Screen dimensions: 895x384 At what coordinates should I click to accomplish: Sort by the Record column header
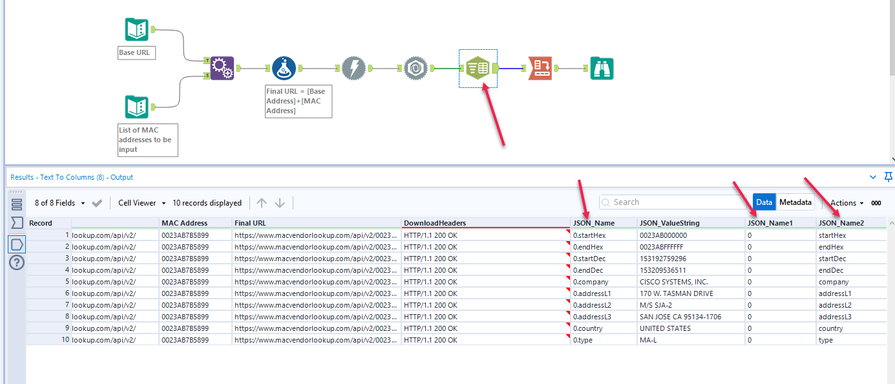click(49, 223)
